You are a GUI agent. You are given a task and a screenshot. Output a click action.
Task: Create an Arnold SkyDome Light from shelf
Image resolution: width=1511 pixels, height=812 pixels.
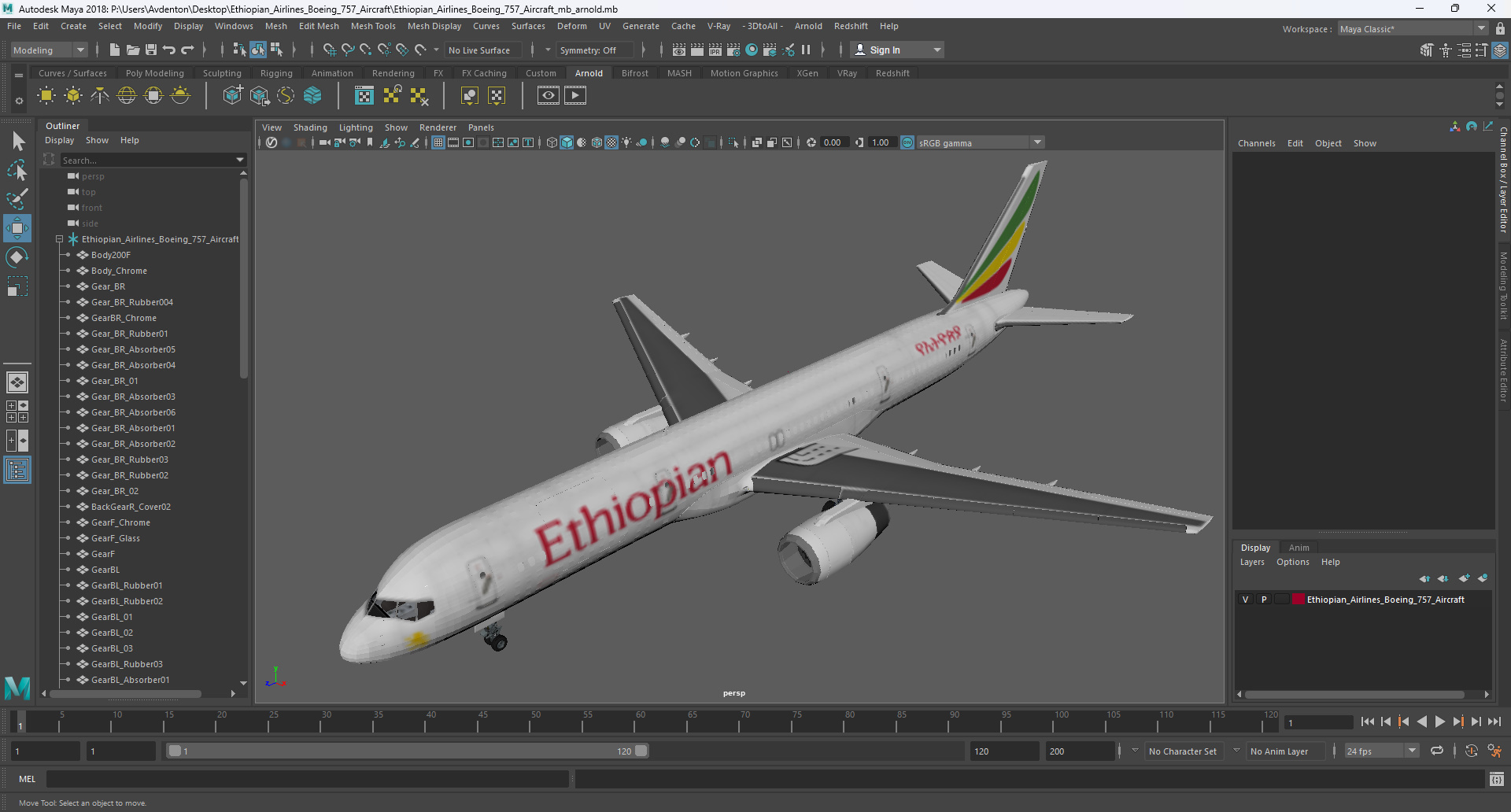(127, 96)
